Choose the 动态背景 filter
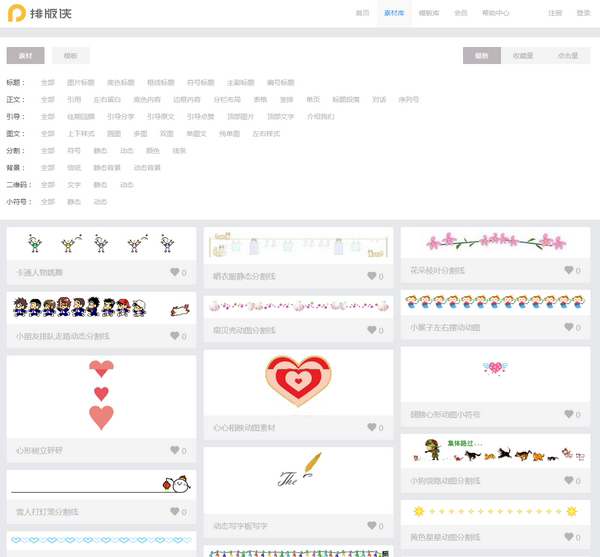 click(147, 168)
